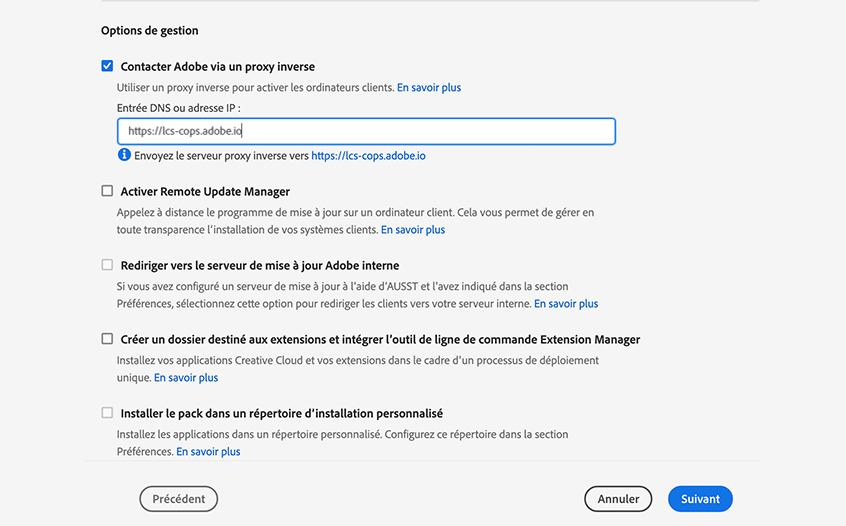Image resolution: width=846 pixels, height=526 pixels.
Task: Click the 'Activer Remote Update Manager' label text
Action: tap(205, 191)
